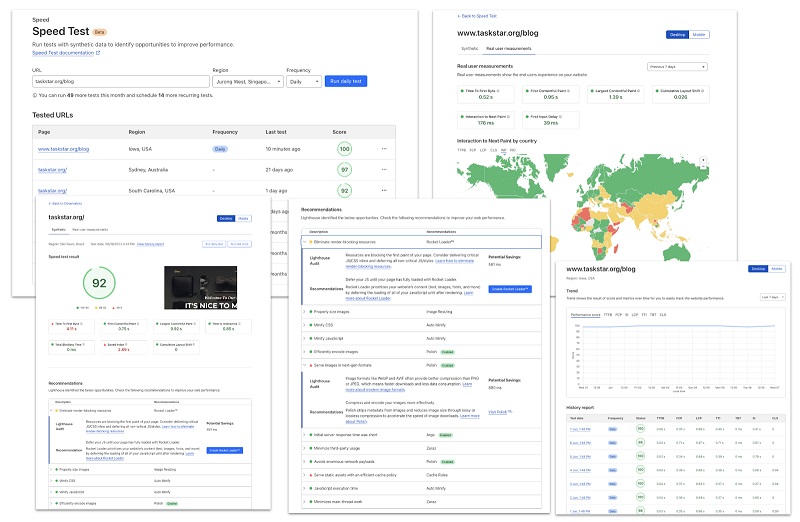Open the Frequency dropdown set to Daily

[302, 81]
